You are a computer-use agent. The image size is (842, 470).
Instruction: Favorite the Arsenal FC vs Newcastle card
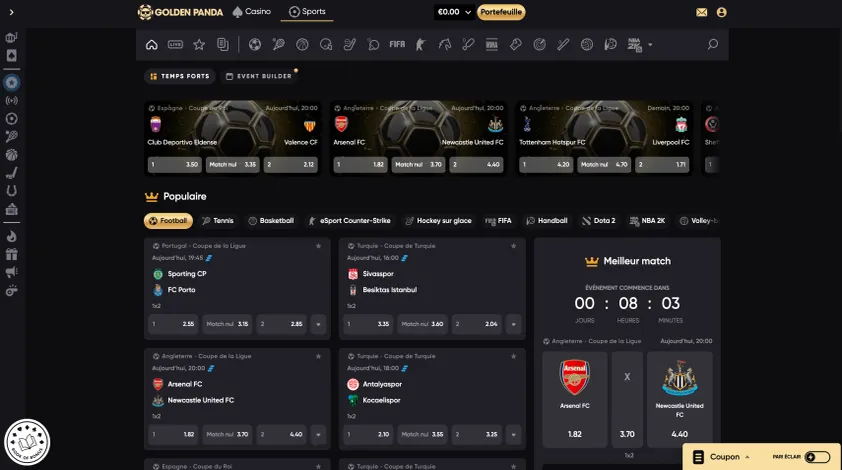[x=318, y=356]
